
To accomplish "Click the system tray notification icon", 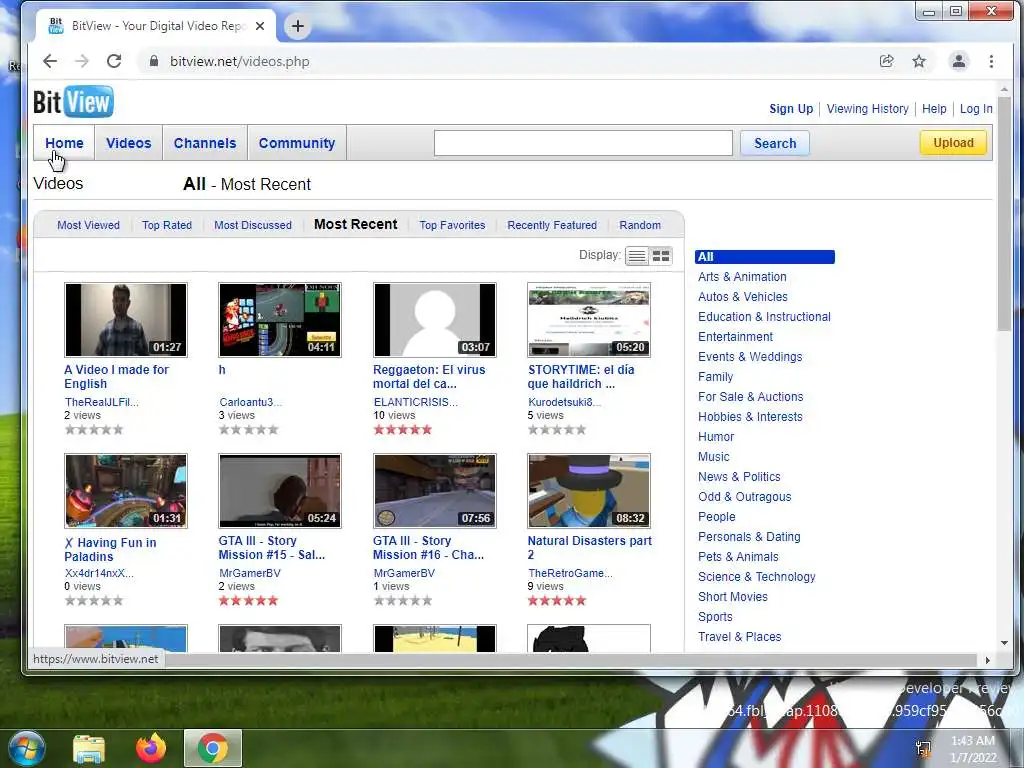I will [923, 748].
